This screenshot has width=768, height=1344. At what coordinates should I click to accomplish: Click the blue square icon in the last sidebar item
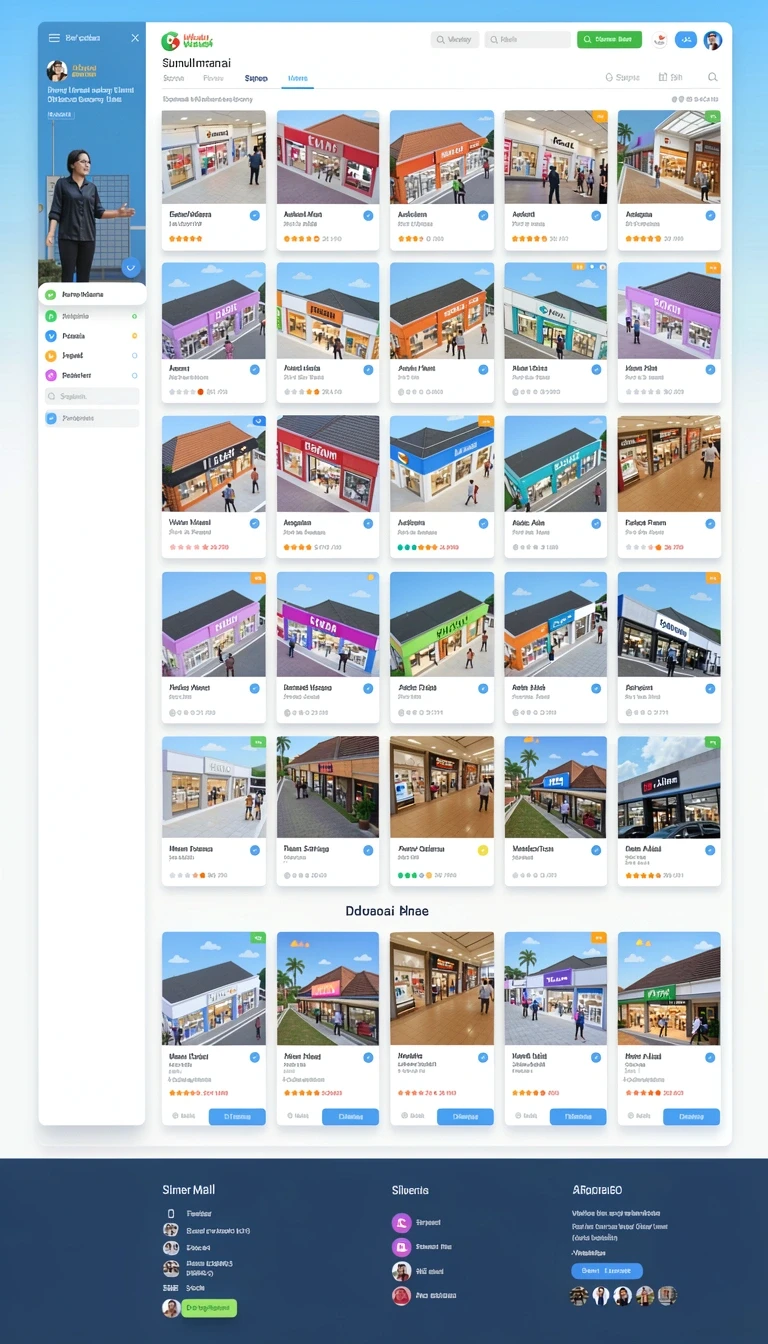coord(51,418)
